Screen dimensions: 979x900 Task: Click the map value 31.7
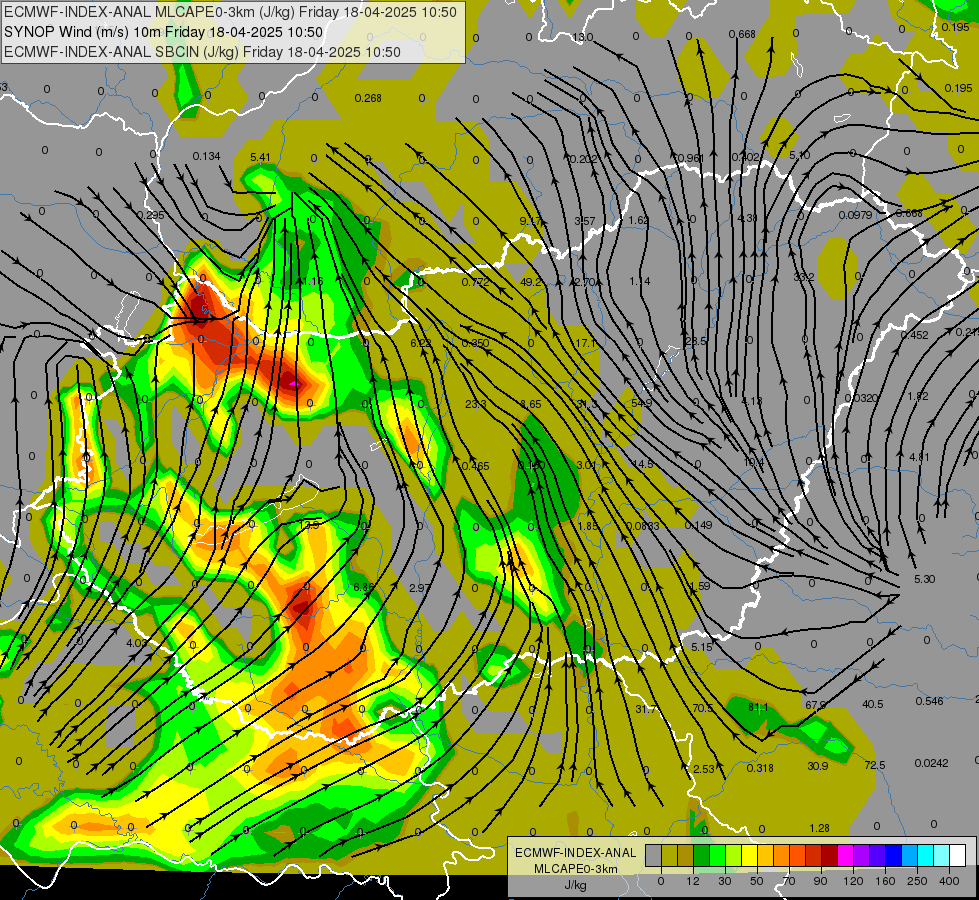point(646,709)
